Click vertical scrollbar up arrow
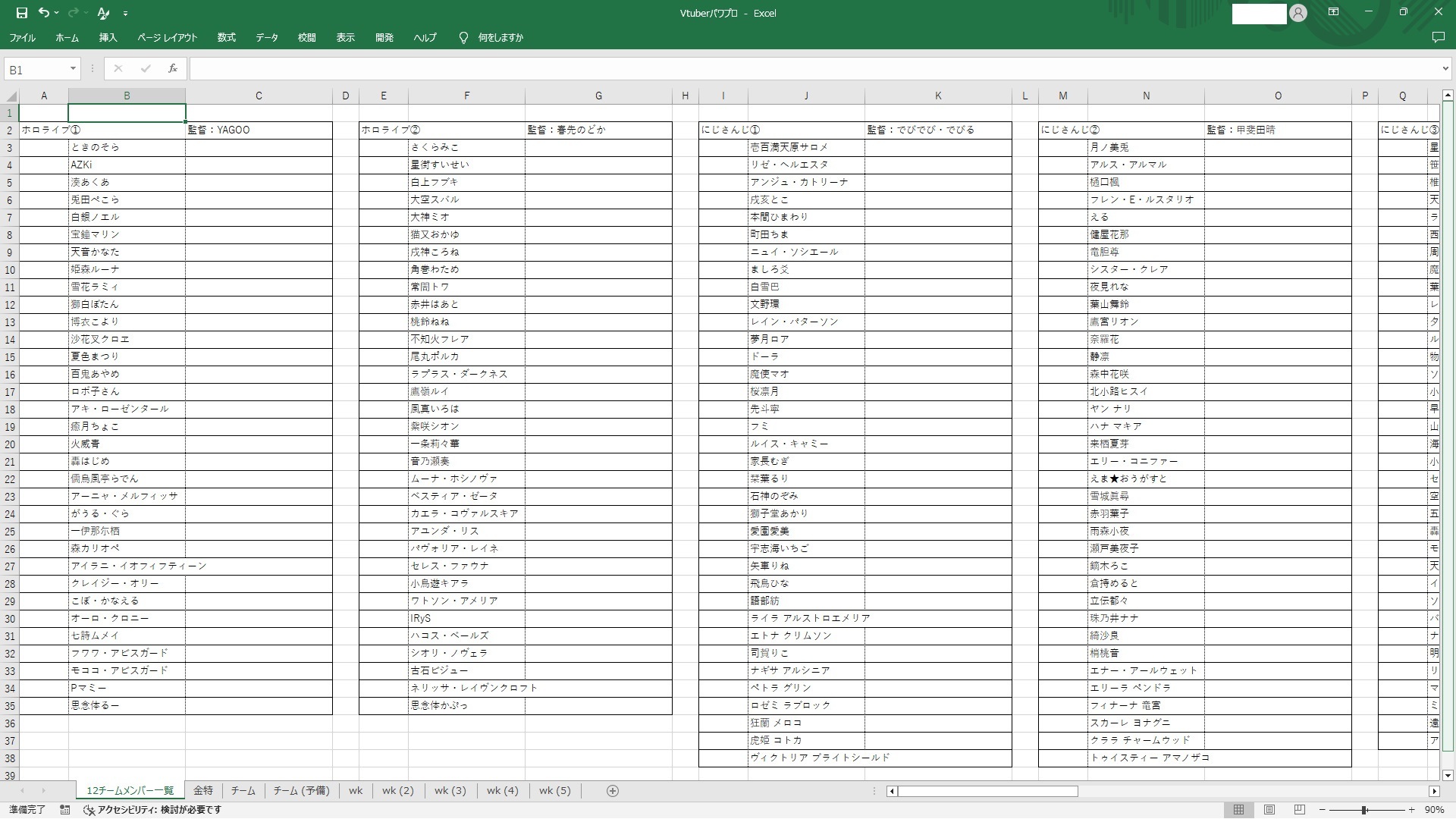 pos(1448,95)
